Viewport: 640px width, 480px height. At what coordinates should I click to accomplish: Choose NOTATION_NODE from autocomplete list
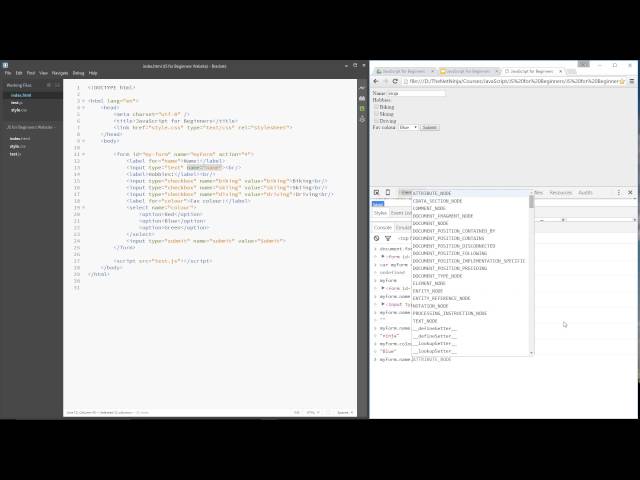(430, 306)
